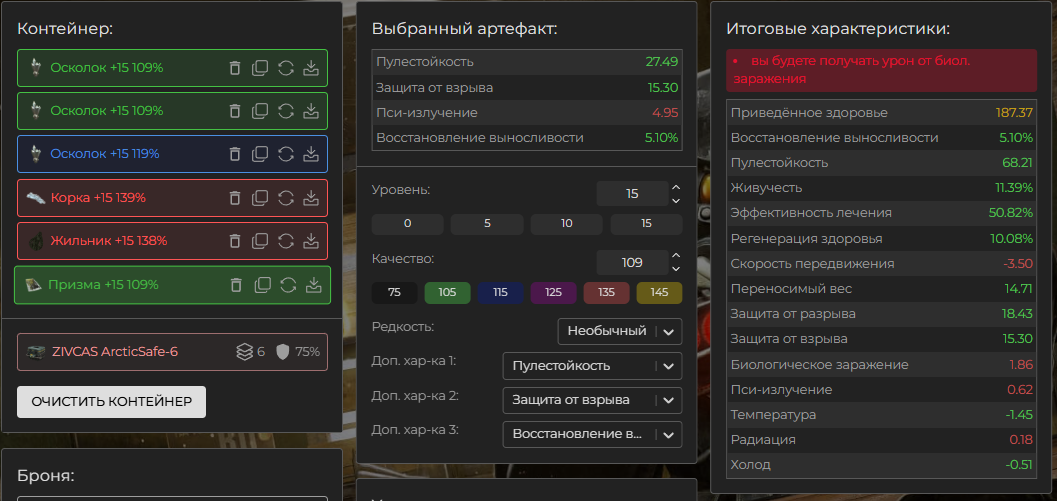The image size is (1057, 501).
Task: Duplicate the Жильник +15 138% artifact
Action: pos(260,241)
